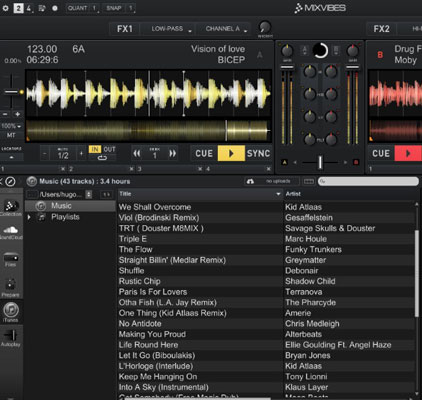Open the SNAP value dropdown
Screen dimensions: 422x400
coord(131,8)
